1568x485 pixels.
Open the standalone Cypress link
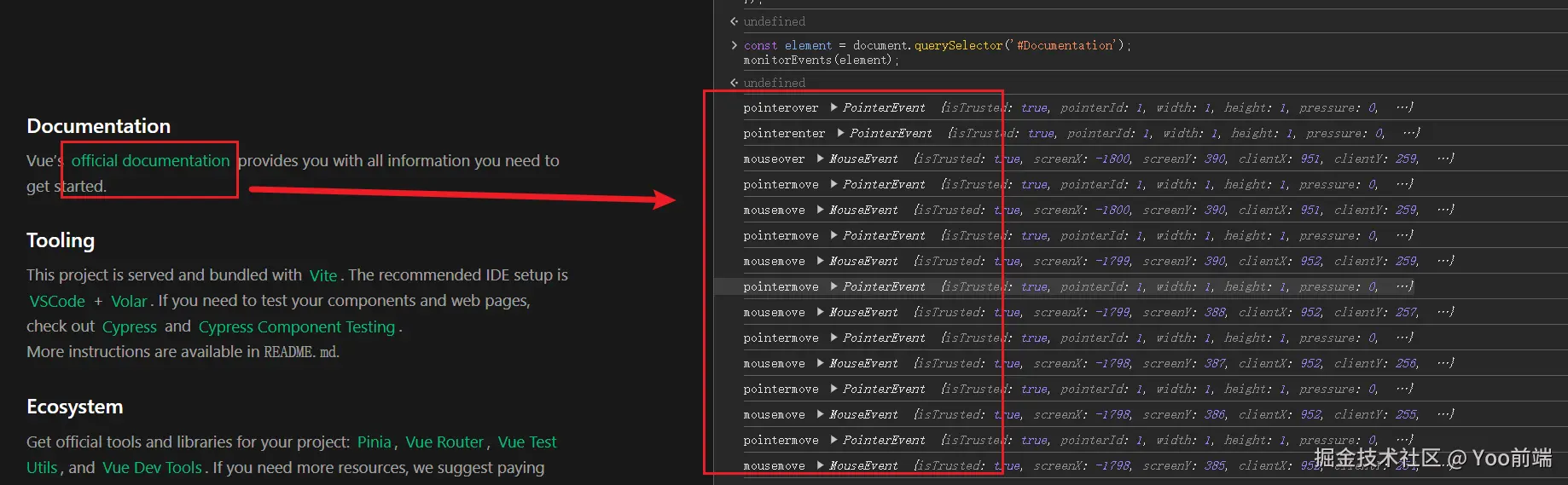coord(130,327)
